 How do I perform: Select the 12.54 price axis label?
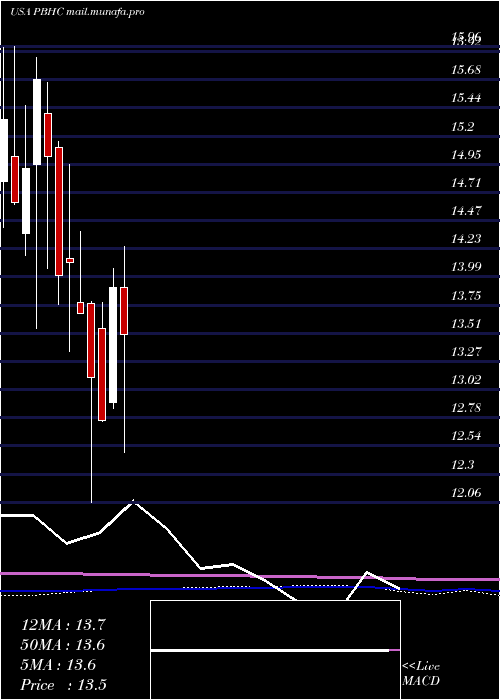(x=466, y=436)
